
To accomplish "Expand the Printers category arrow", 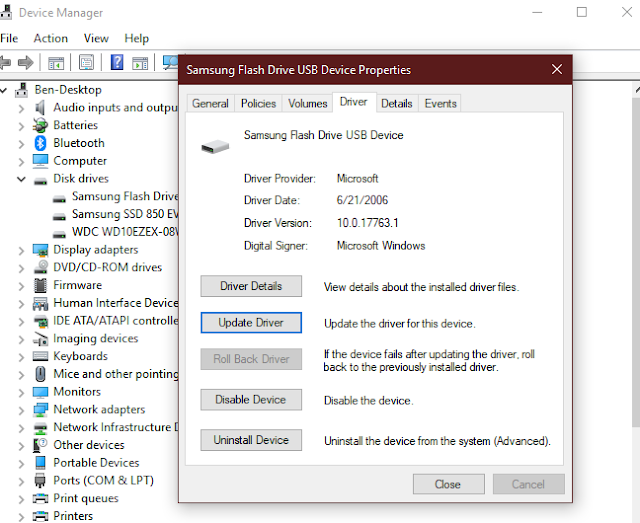I will point(21,516).
